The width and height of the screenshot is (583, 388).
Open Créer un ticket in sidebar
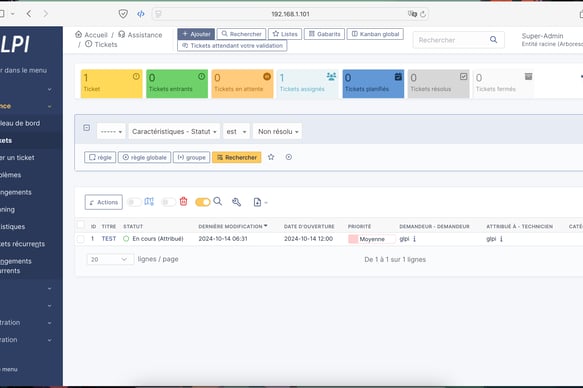[17, 158]
